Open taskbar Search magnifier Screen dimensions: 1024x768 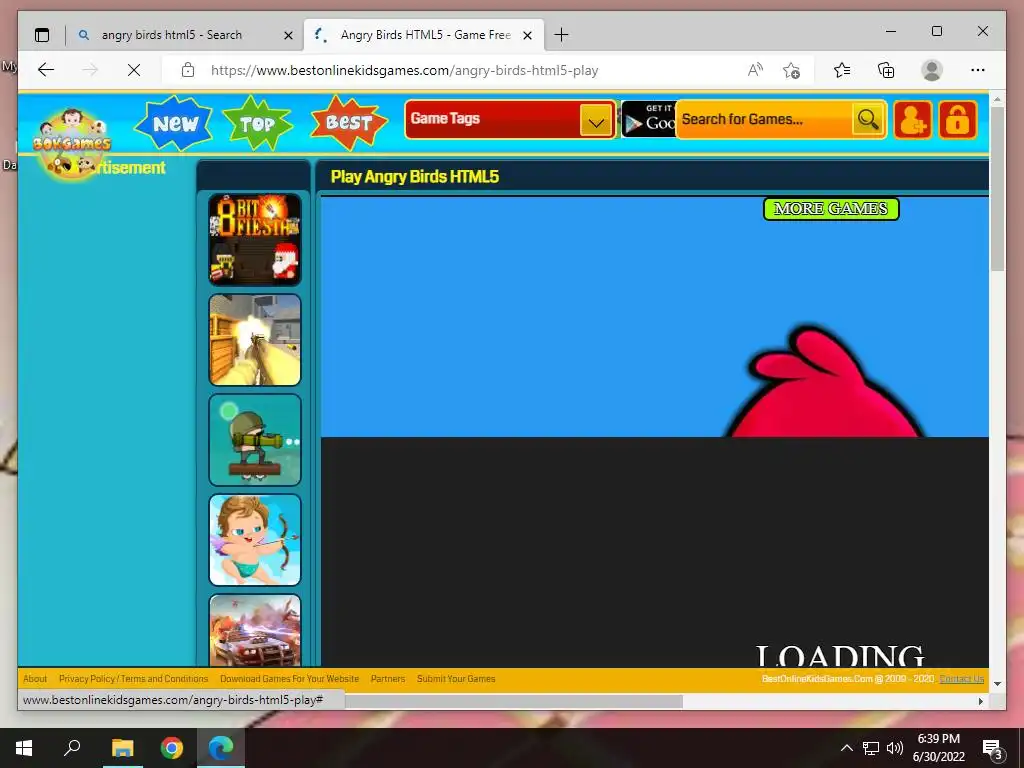tap(72, 748)
